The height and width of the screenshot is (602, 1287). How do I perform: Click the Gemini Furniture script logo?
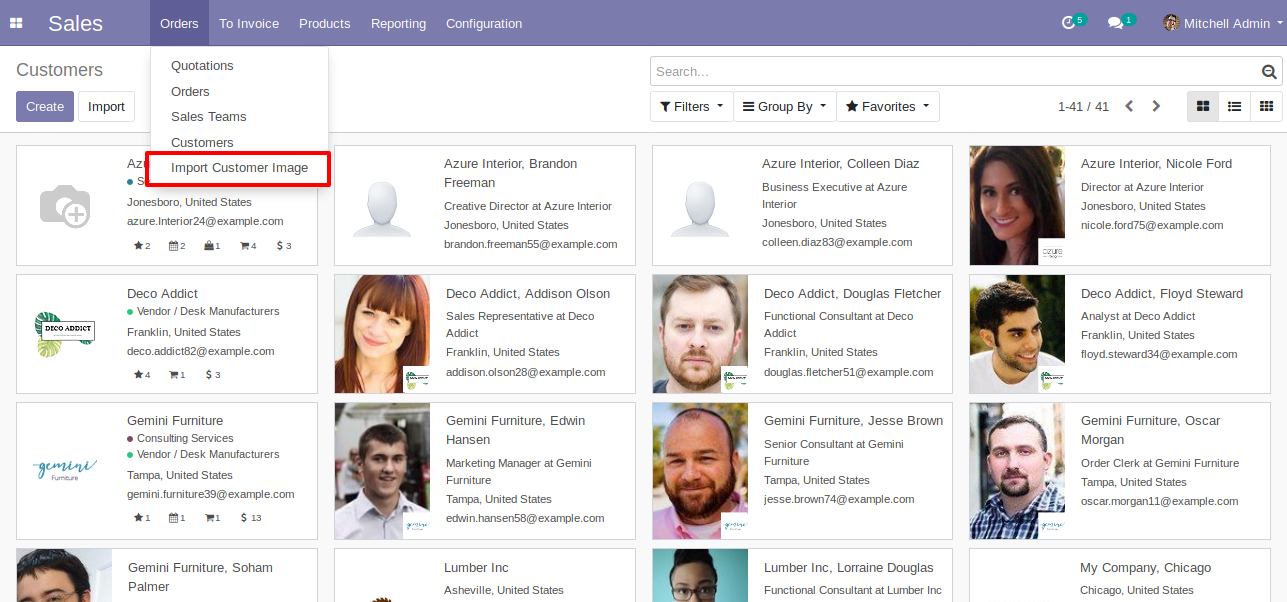coord(64,469)
